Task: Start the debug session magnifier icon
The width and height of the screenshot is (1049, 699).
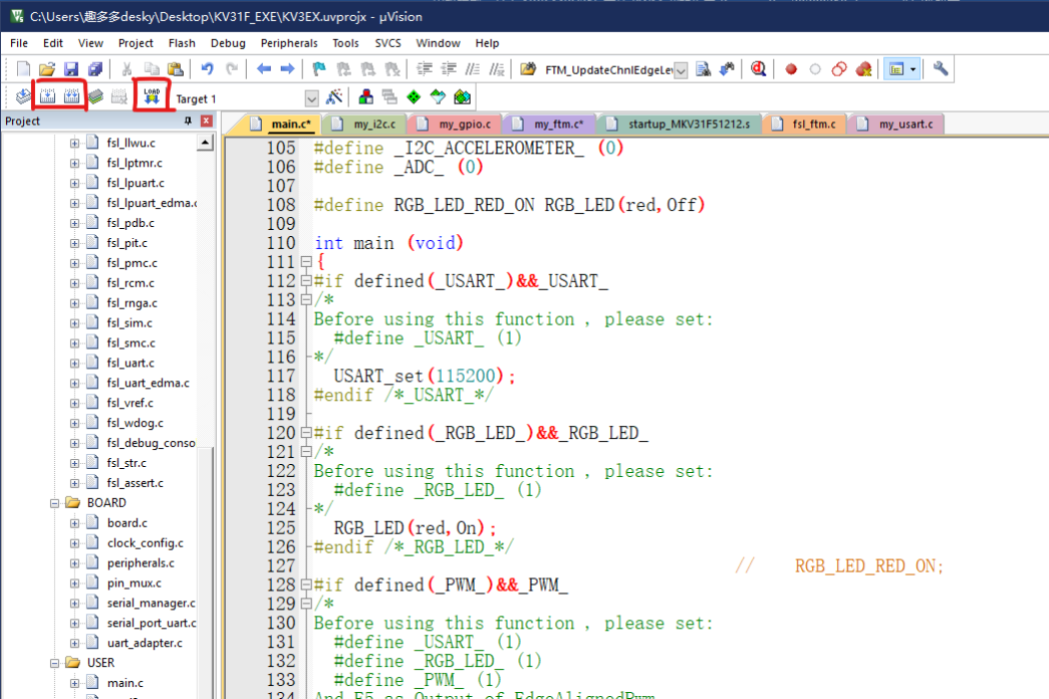Action: 758,69
